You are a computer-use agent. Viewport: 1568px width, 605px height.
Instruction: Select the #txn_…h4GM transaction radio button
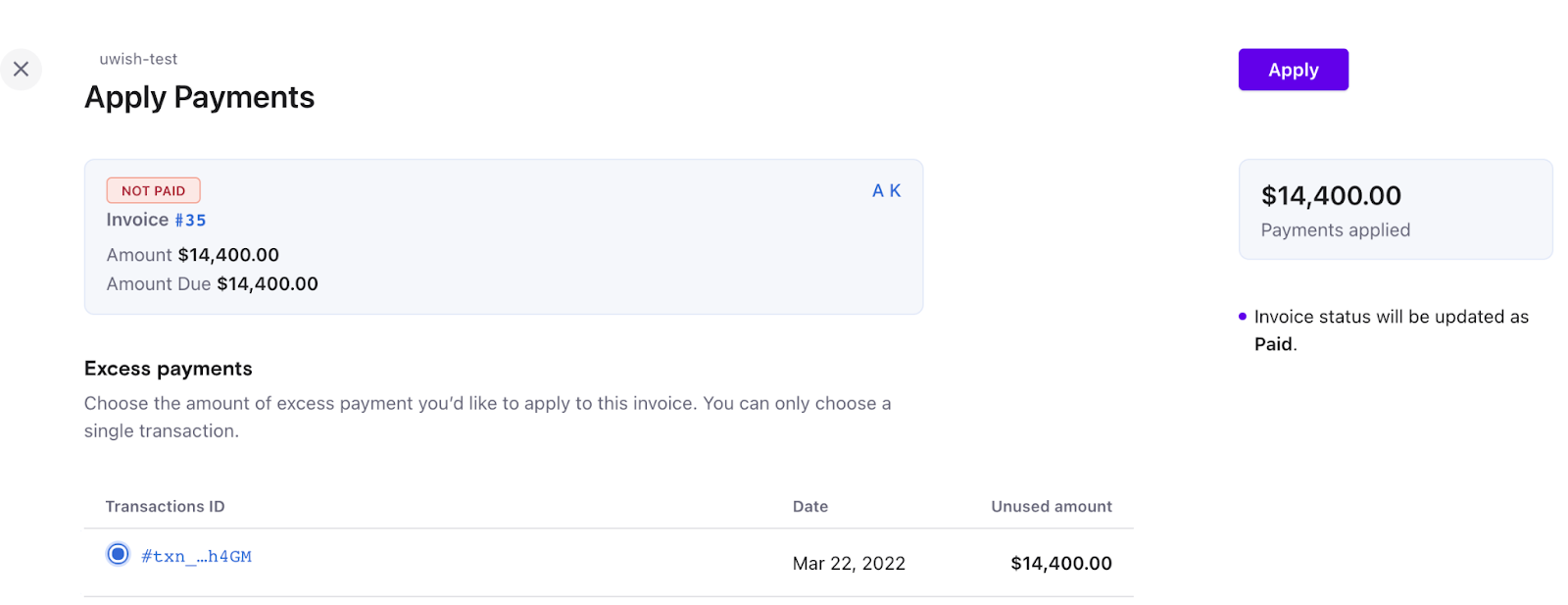(118, 555)
